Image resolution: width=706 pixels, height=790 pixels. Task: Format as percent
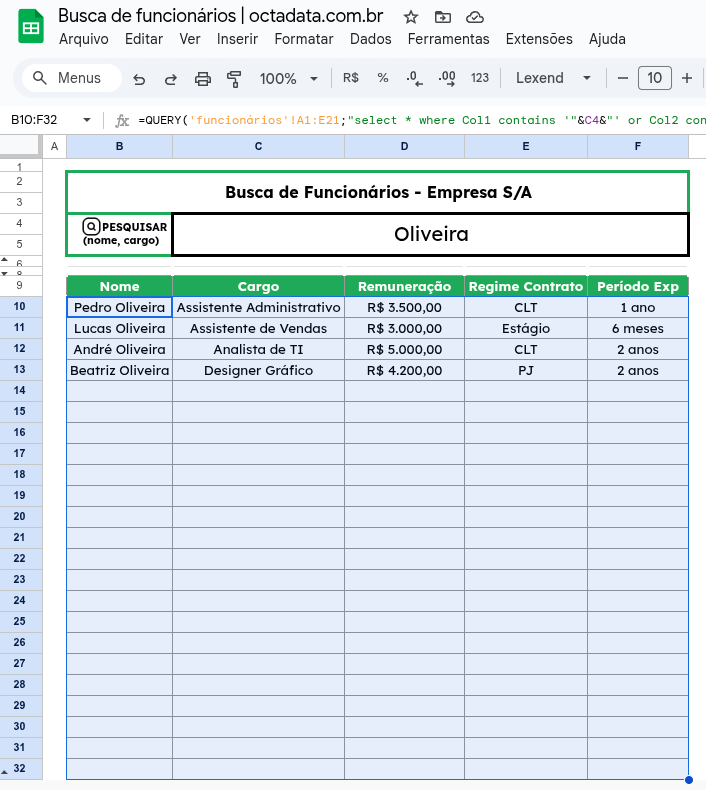click(383, 78)
